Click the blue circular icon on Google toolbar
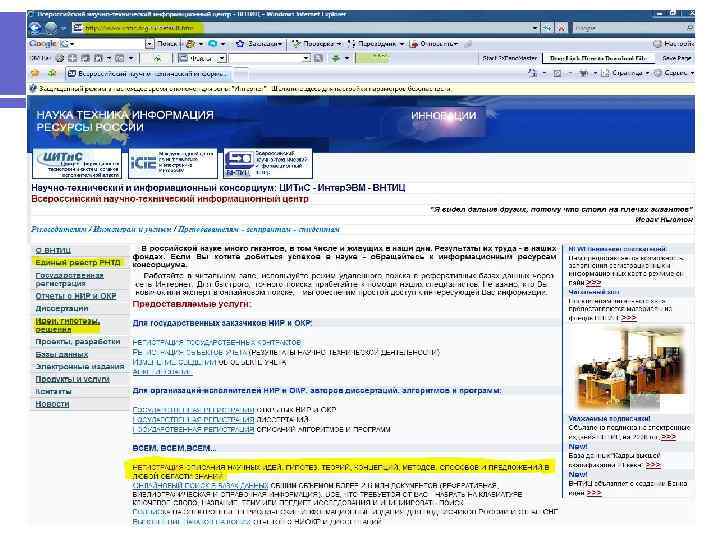Image resolution: width=720 pixels, height=540 pixels. [213, 44]
